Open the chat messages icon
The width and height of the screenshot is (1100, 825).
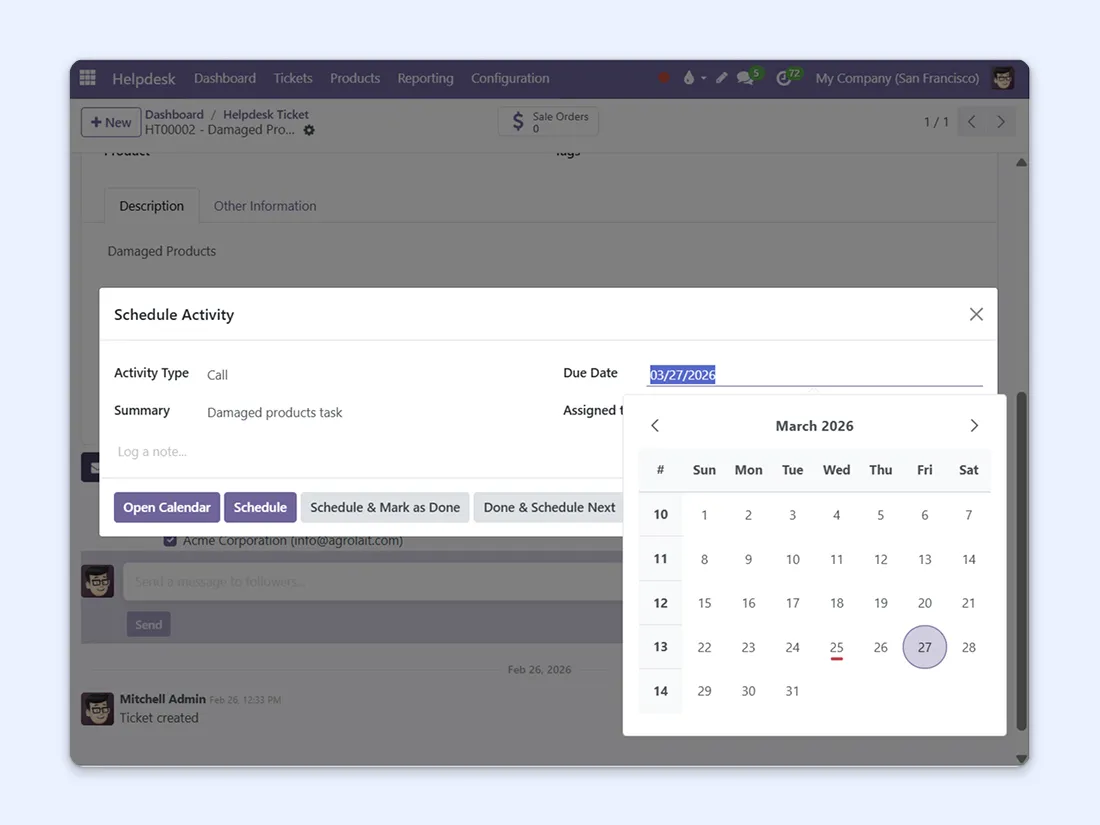(x=745, y=78)
